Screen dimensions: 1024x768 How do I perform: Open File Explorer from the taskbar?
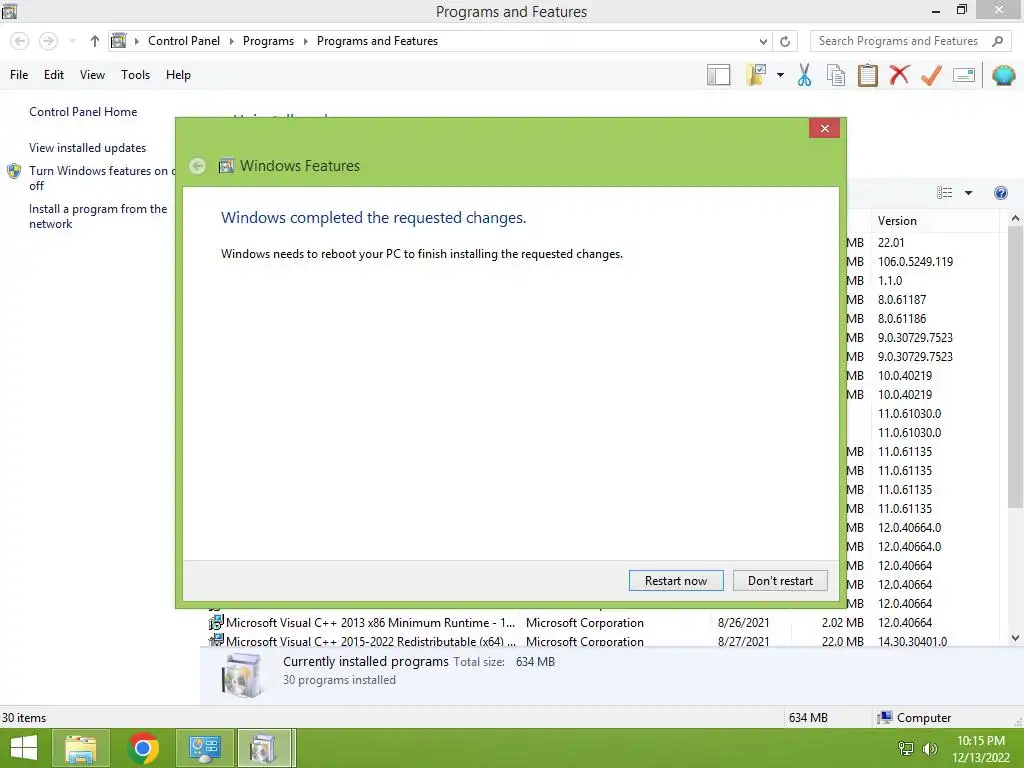click(x=80, y=748)
